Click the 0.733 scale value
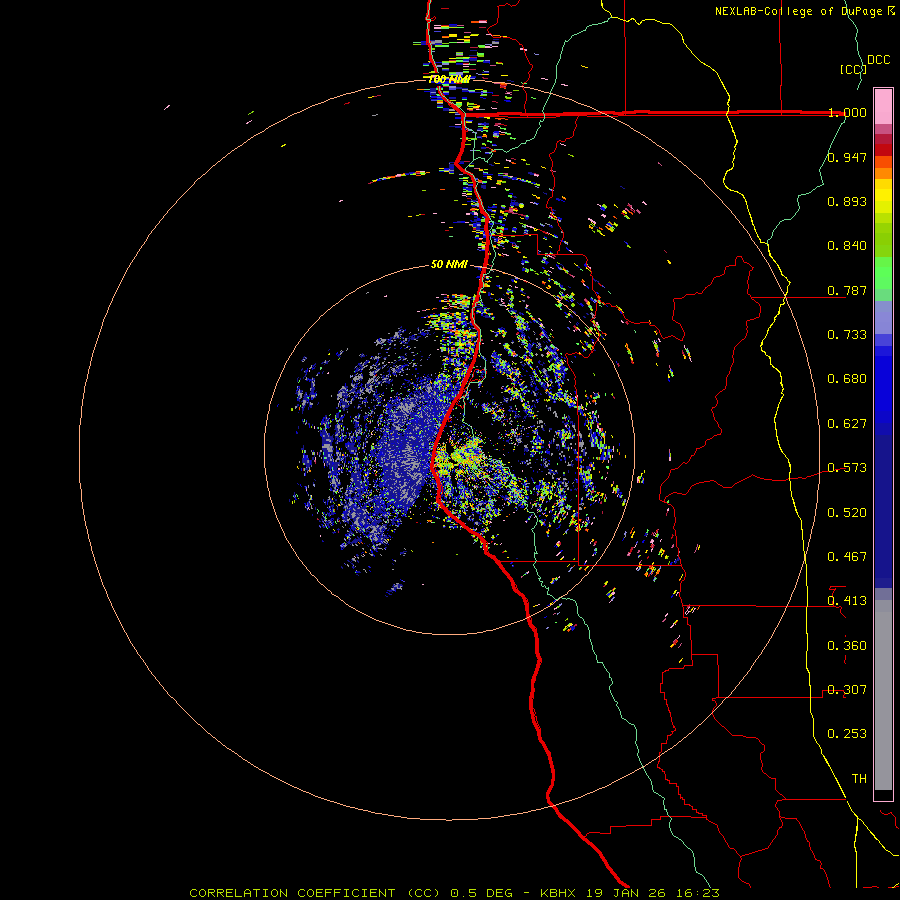This screenshot has height=900, width=900. coord(847,335)
